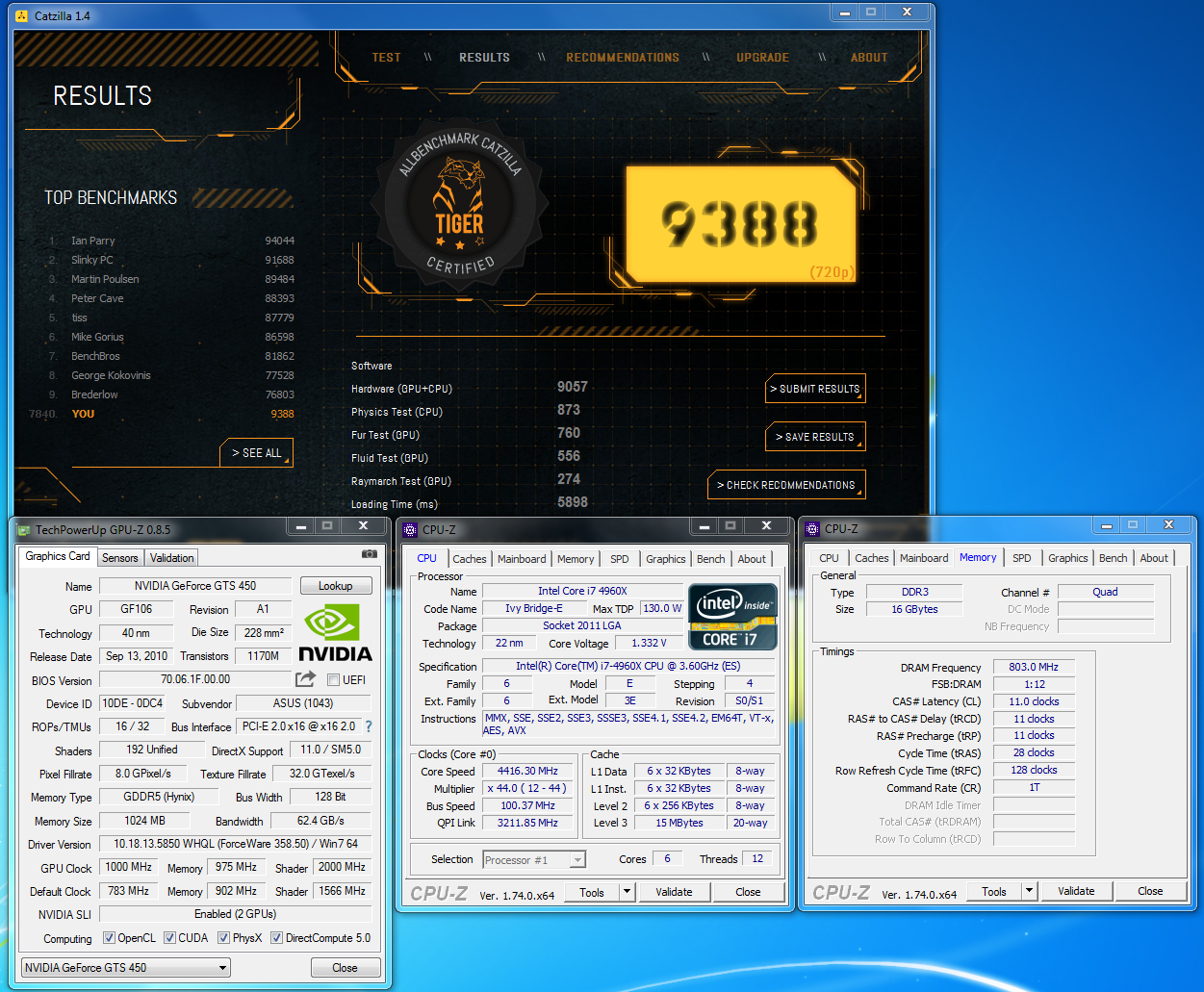Toggle the DirectCompute 5.0 checkbox
The image size is (1204, 992).
pyautogui.click(x=276, y=938)
